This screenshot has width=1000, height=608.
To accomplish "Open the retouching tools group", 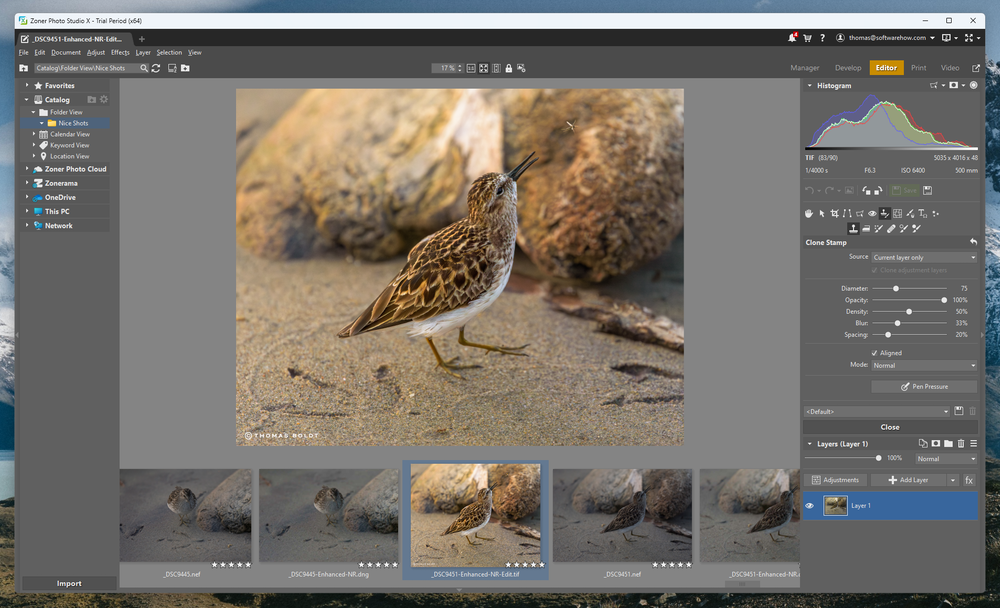I will click(885, 214).
